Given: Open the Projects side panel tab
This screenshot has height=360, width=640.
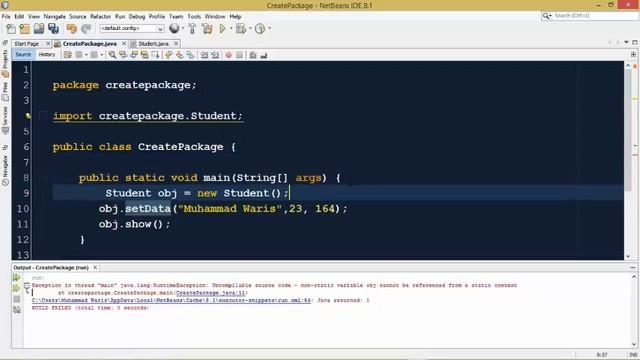Looking at the screenshot, I should point(5,63).
